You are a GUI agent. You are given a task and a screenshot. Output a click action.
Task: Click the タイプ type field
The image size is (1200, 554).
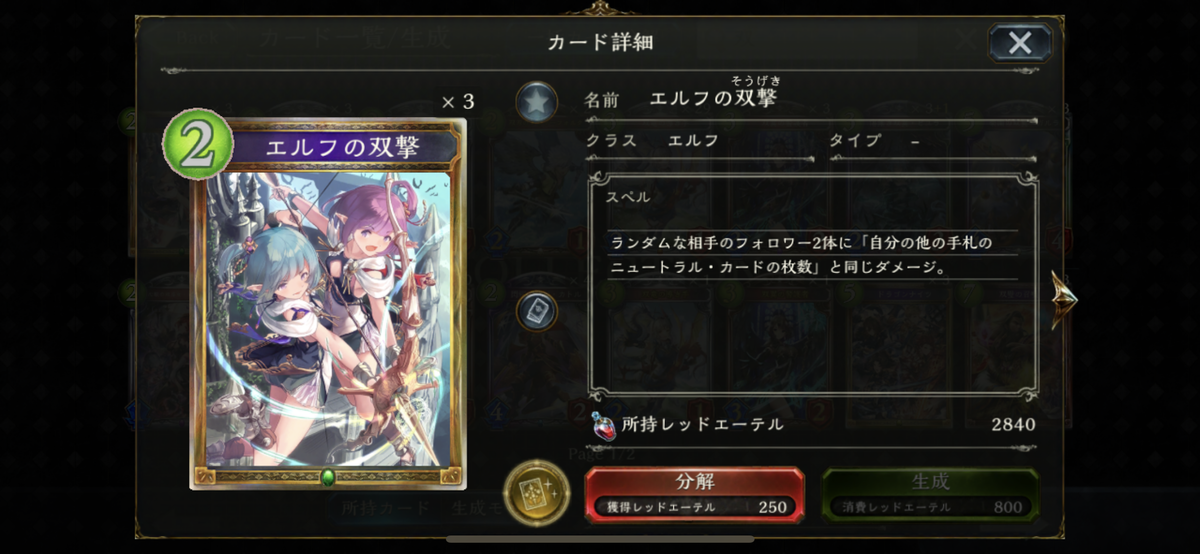933,141
